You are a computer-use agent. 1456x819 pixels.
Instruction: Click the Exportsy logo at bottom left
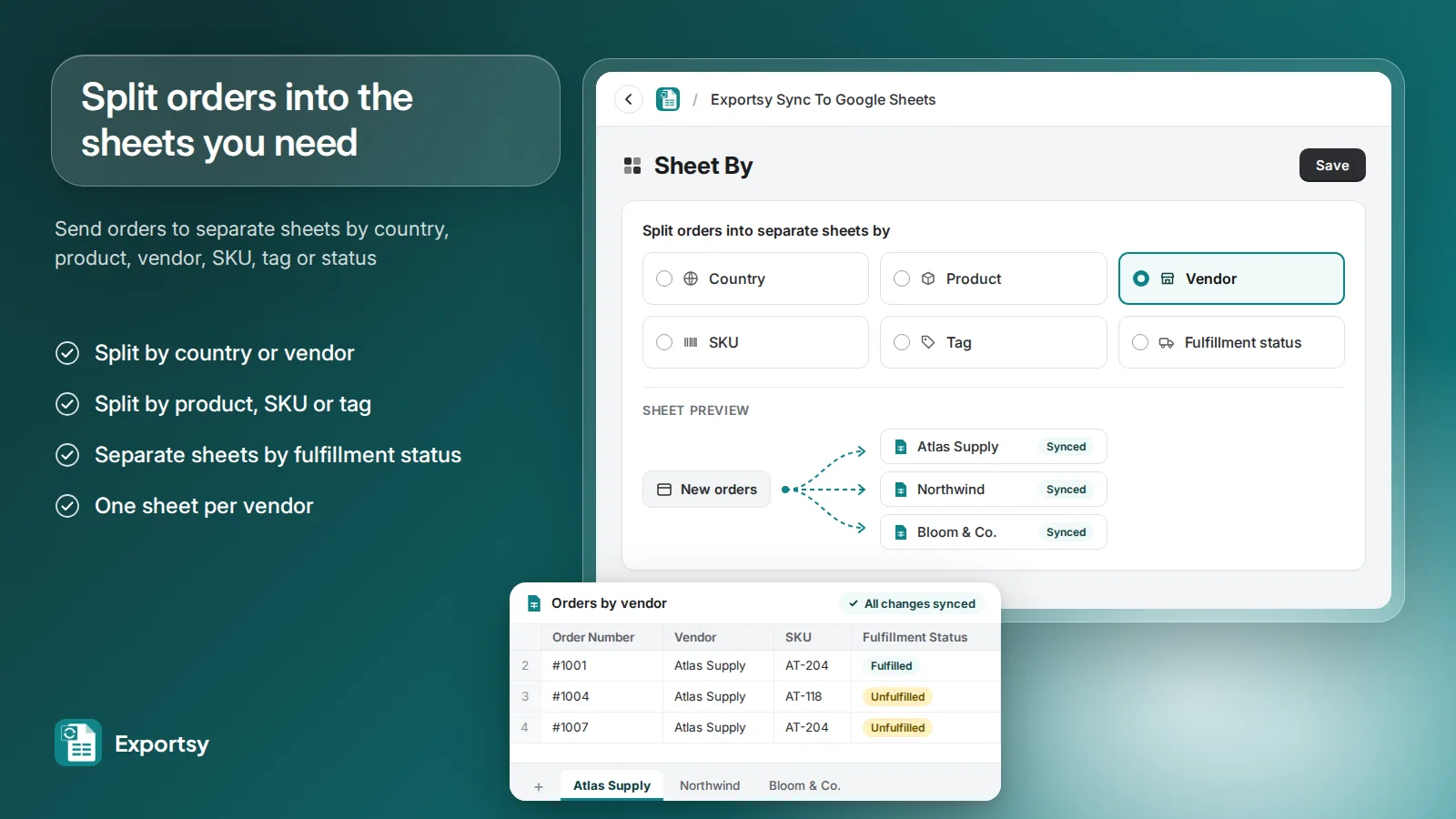pos(78,743)
